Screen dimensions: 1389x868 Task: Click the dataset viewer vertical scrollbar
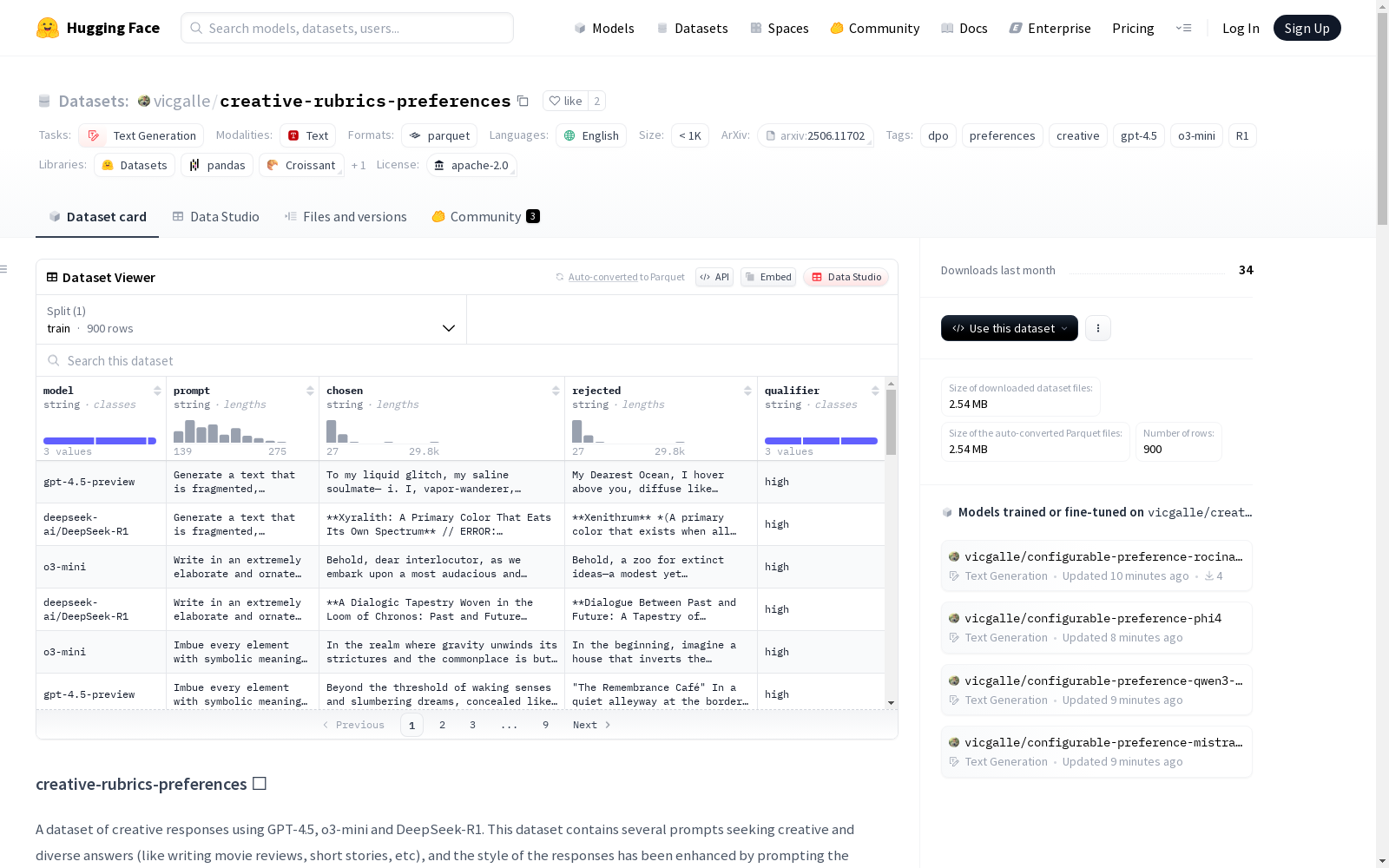891,422
